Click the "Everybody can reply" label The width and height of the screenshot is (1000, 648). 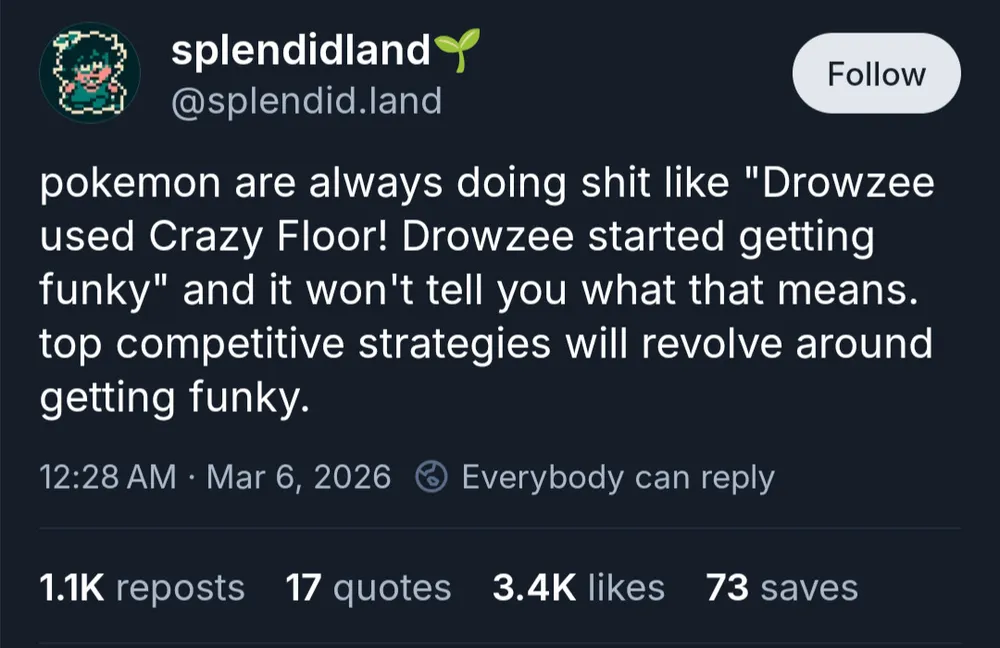[x=618, y=477]
